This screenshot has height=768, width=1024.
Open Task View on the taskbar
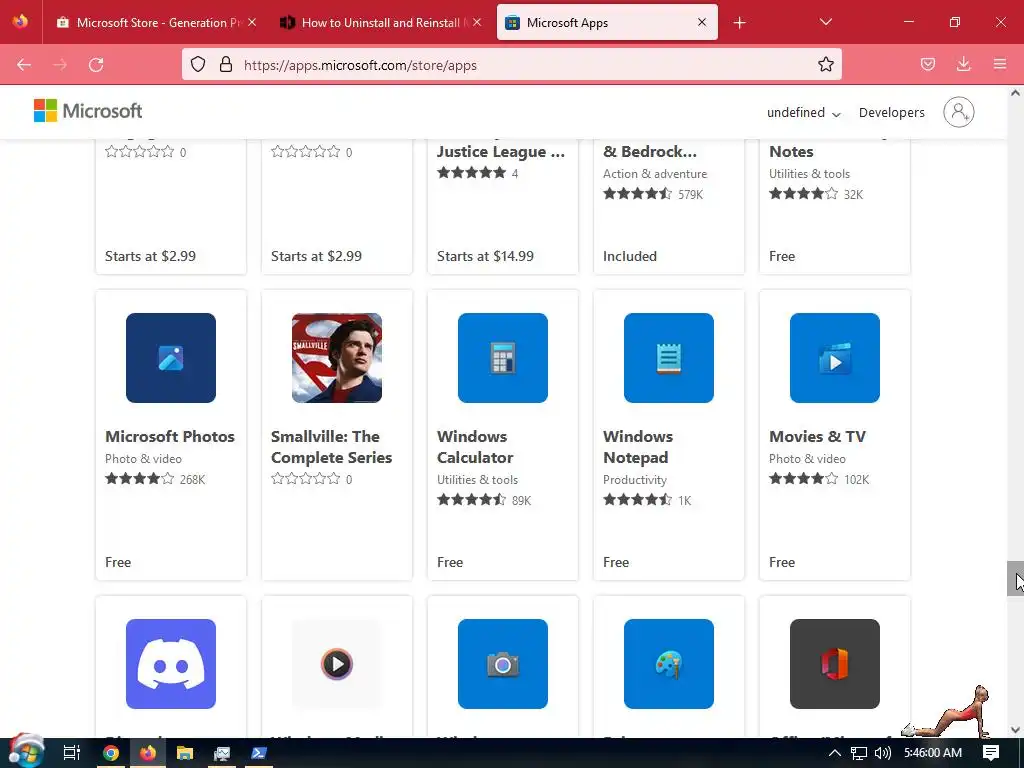point(72,753)
